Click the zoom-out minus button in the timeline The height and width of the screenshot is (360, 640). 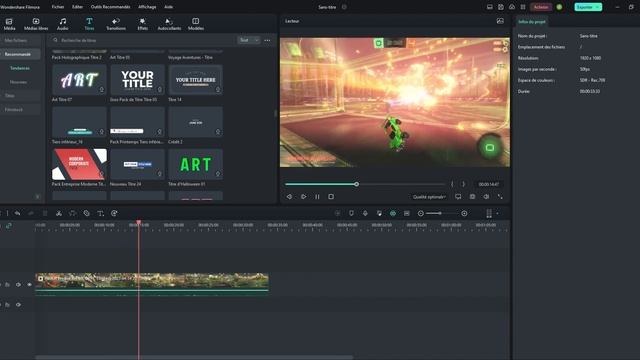coord(420,213)
